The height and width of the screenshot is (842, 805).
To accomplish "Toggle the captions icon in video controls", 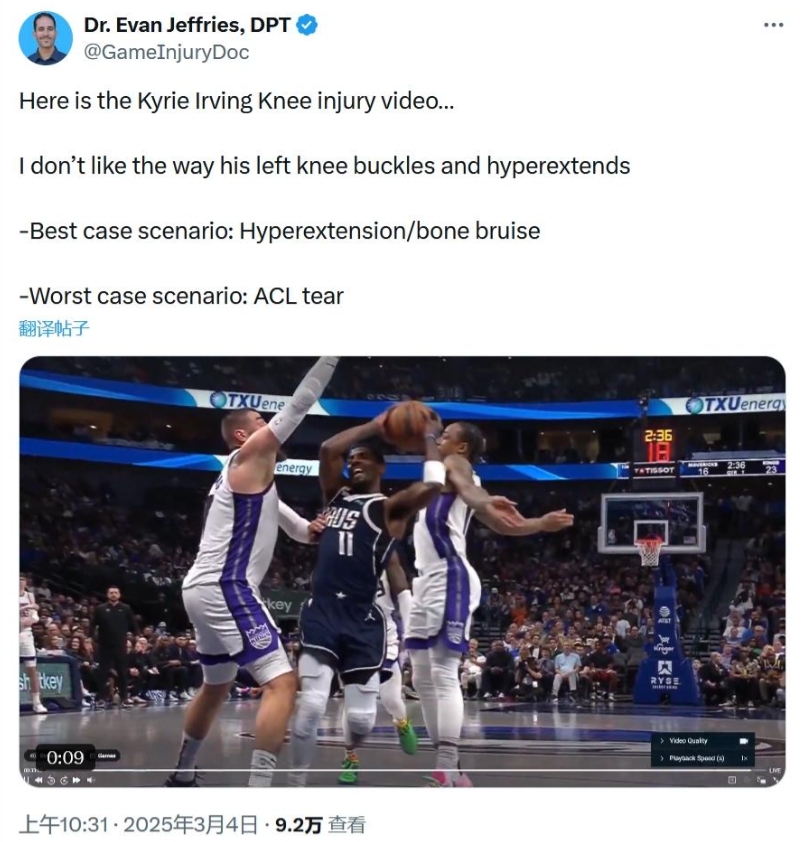I will (x=731, y=779).
